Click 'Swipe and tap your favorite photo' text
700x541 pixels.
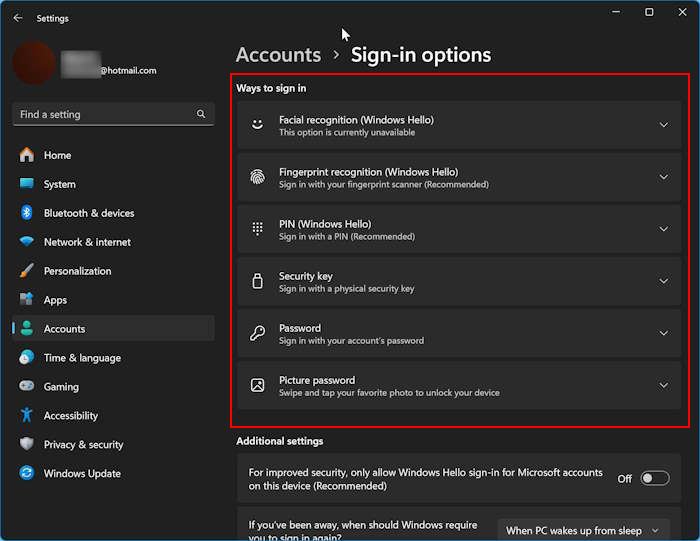[x=389, y=392]
